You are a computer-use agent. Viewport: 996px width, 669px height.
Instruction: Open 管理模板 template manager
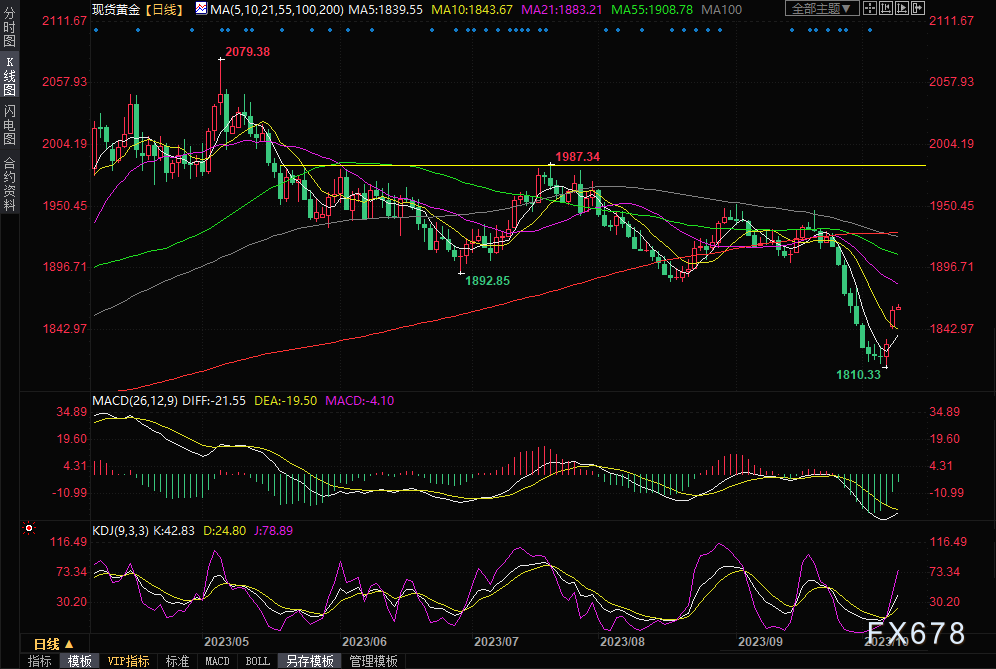[374, 661]
